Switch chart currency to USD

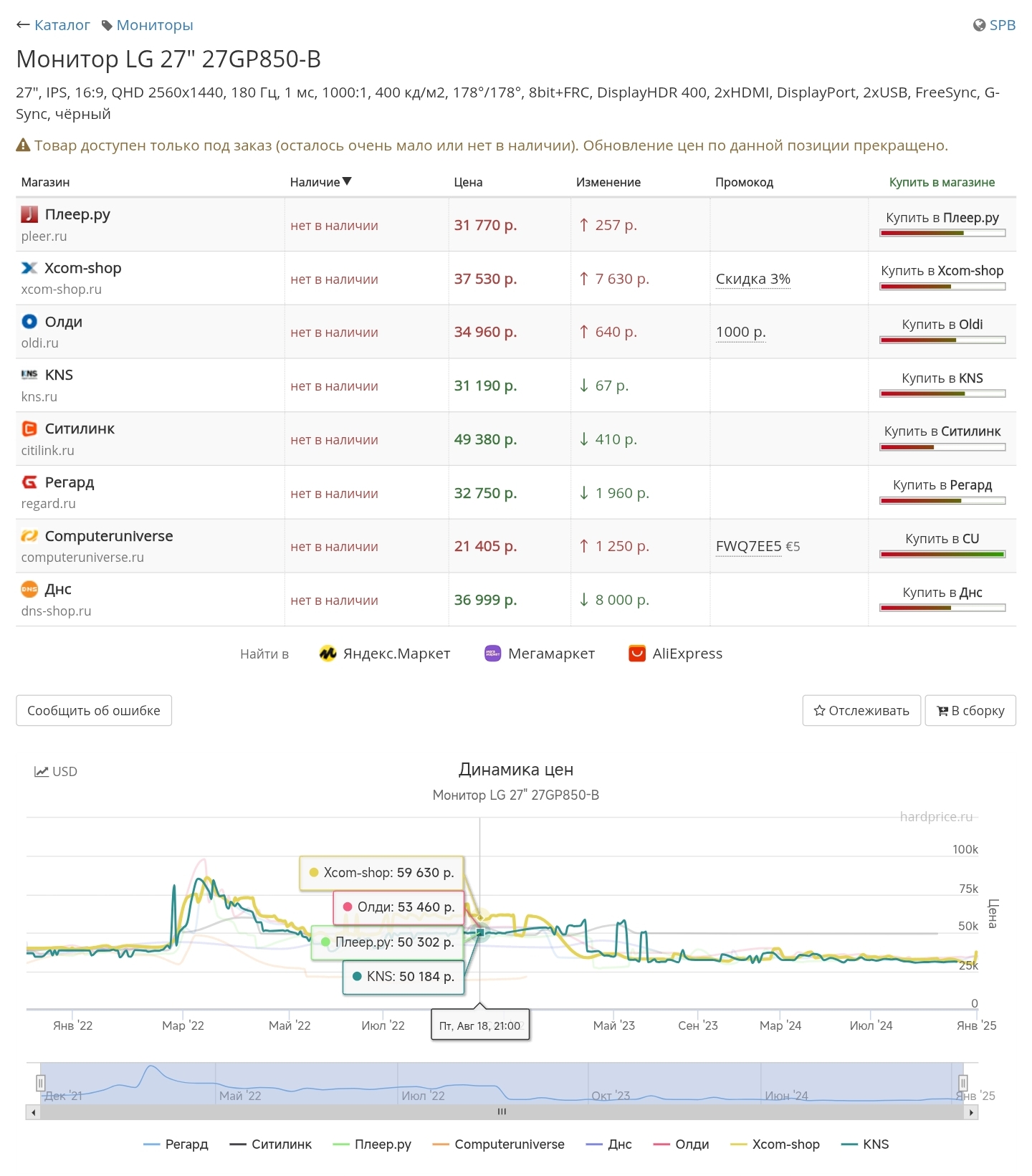tap(56, 771)
